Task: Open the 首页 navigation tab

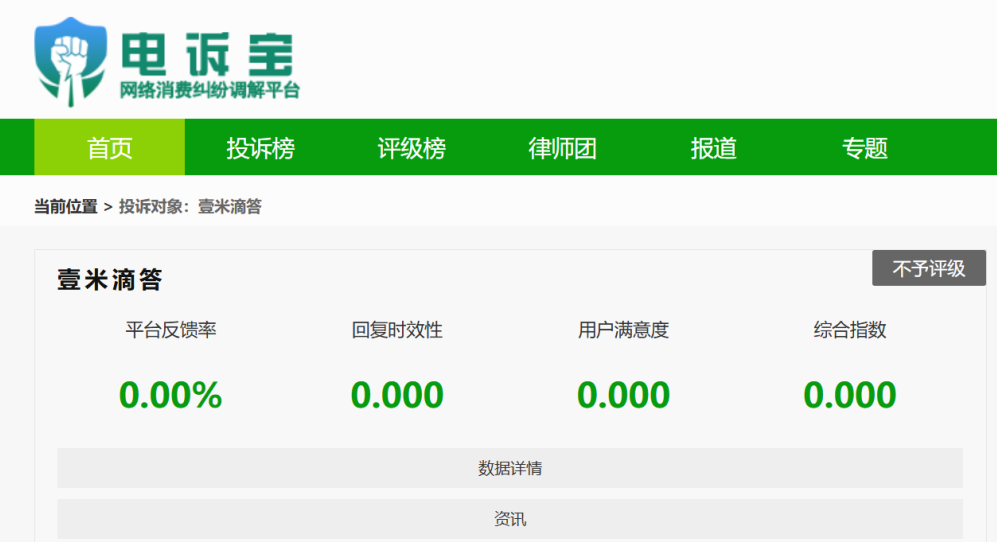Action: coord(109,147)
